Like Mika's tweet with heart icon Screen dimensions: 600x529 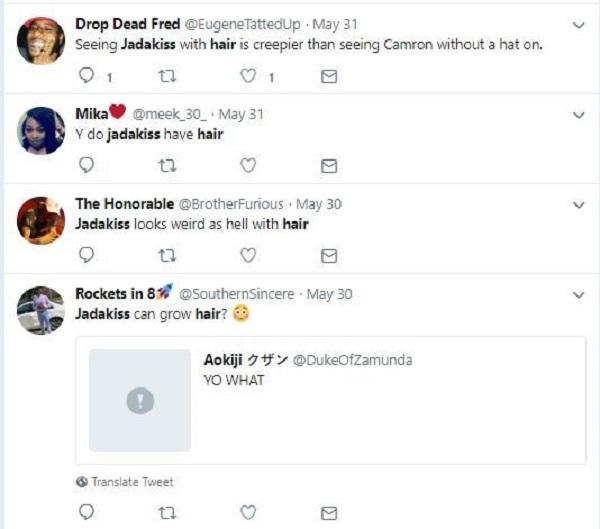click(248, 165)
